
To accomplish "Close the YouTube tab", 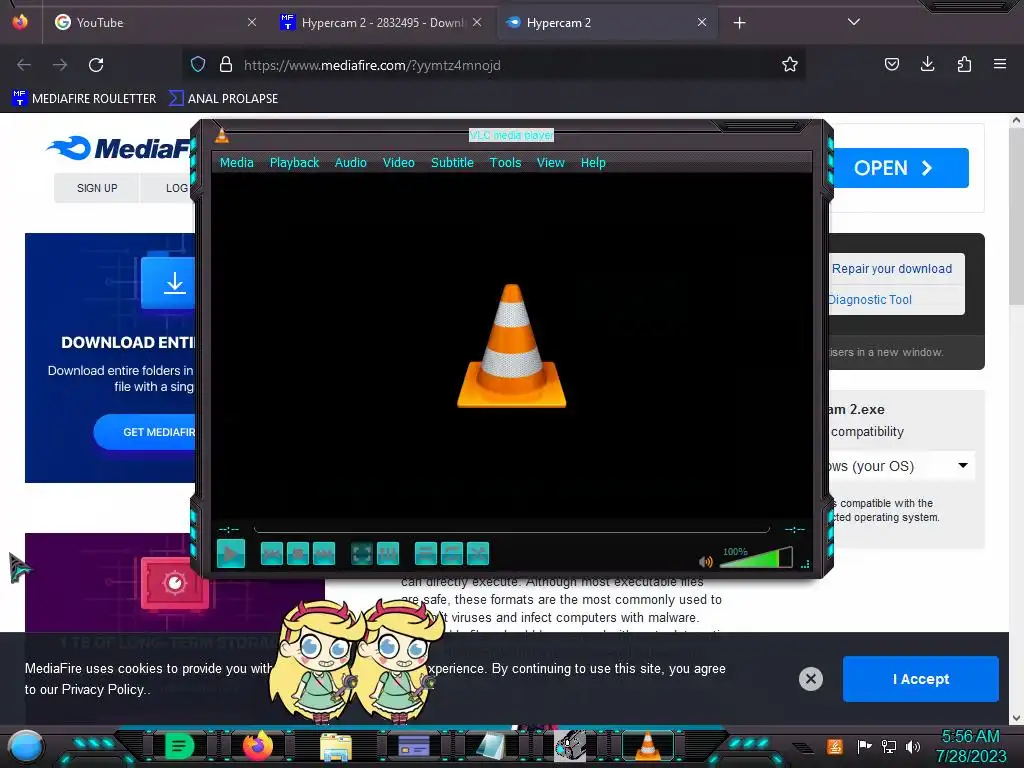I will point(252,22).
